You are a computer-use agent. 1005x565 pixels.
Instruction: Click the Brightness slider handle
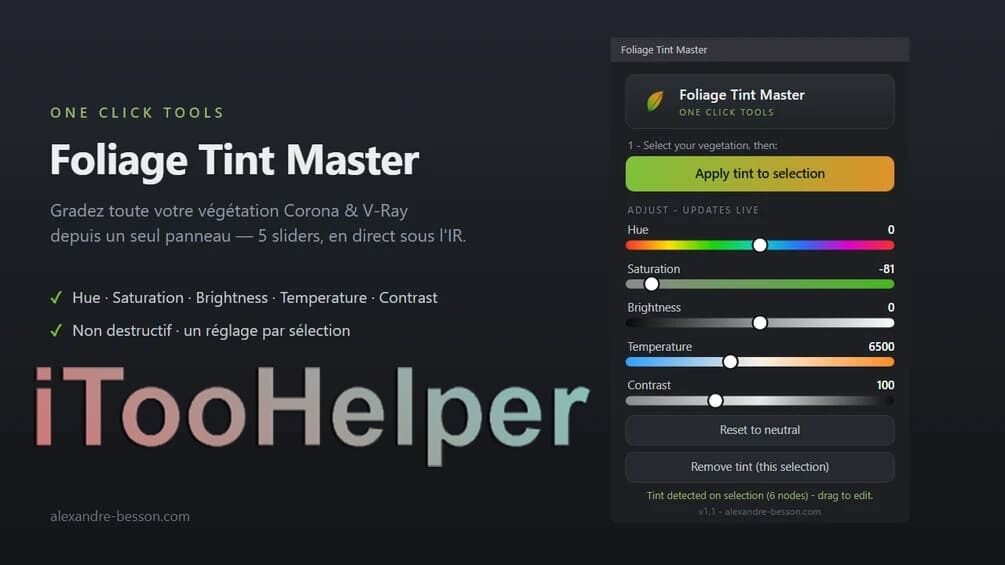(x=760, y=323)
